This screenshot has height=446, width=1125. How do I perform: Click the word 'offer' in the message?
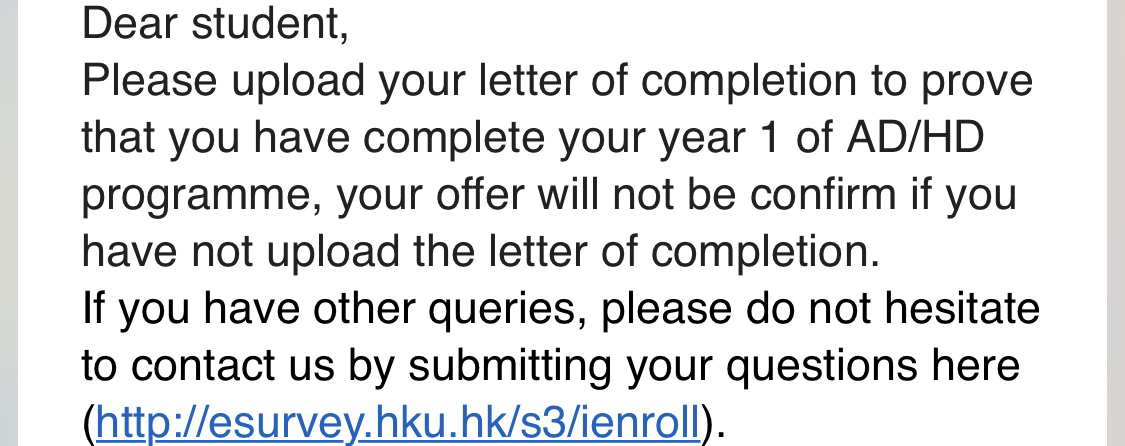click(x=481, y=194)
